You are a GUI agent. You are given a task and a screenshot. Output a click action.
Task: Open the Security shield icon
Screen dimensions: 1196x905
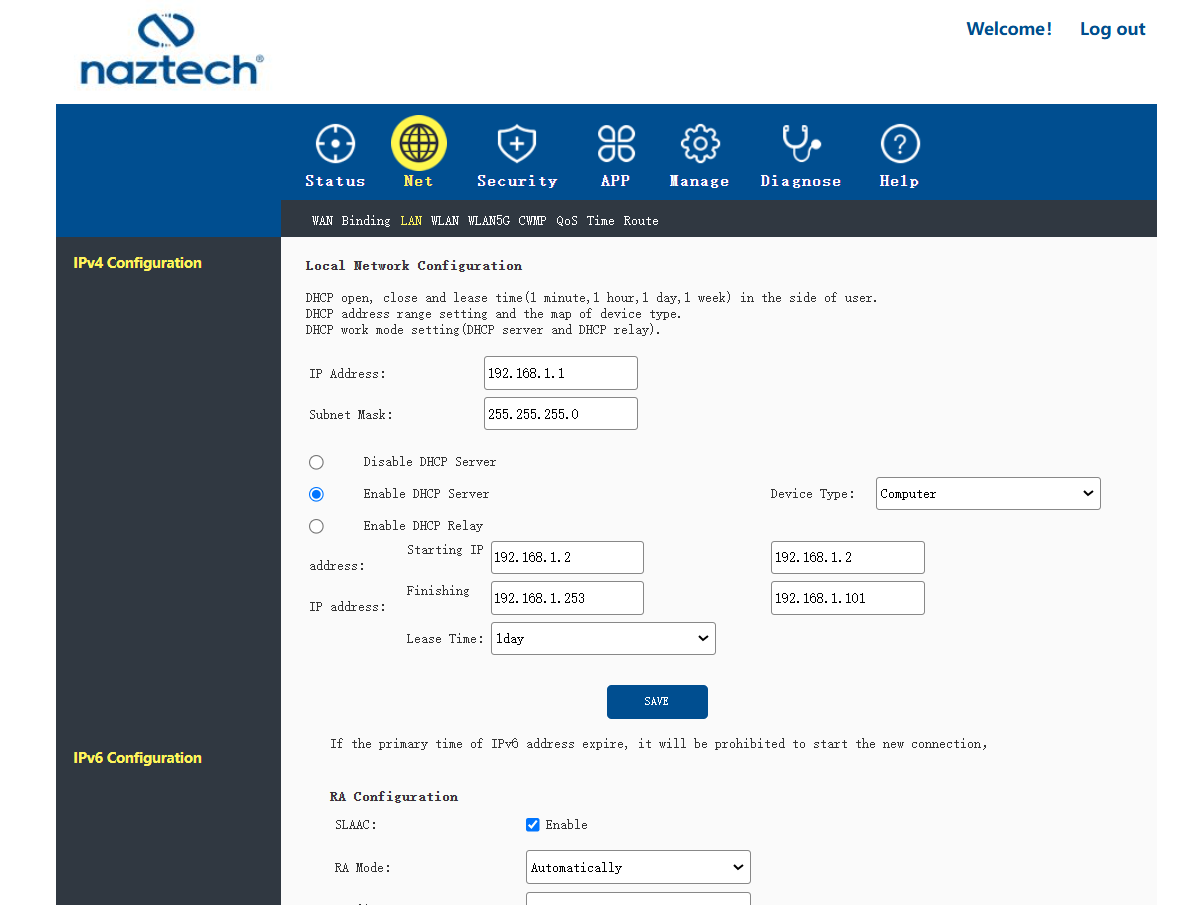(517, 143)
